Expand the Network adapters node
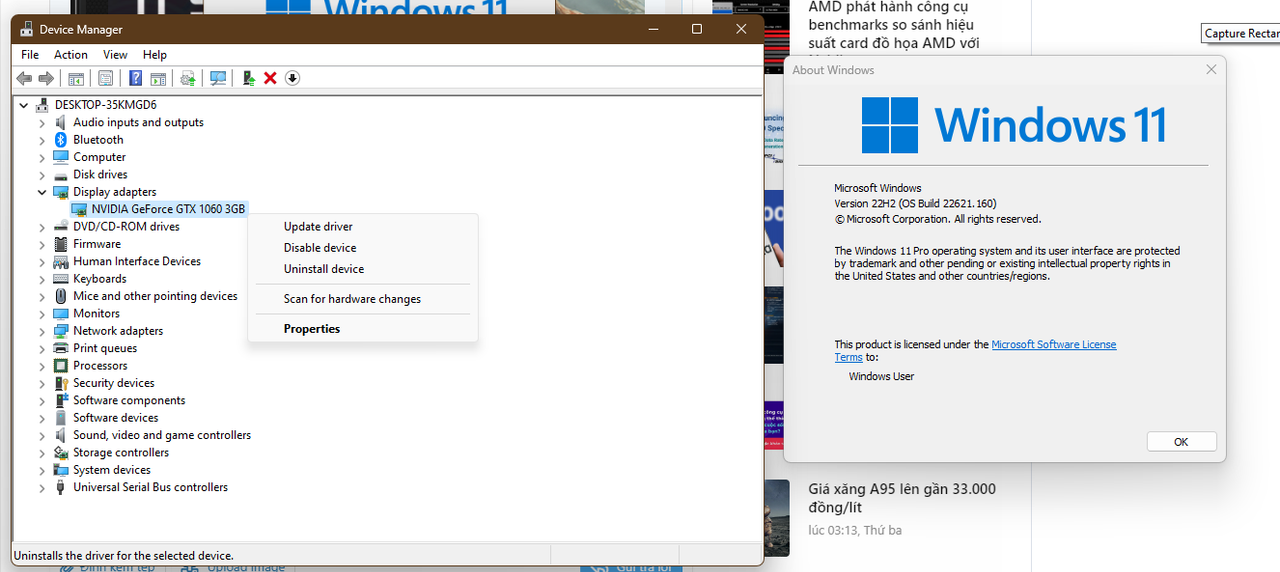The height and width of the screenshot is (572, 1280). [42, 331]
